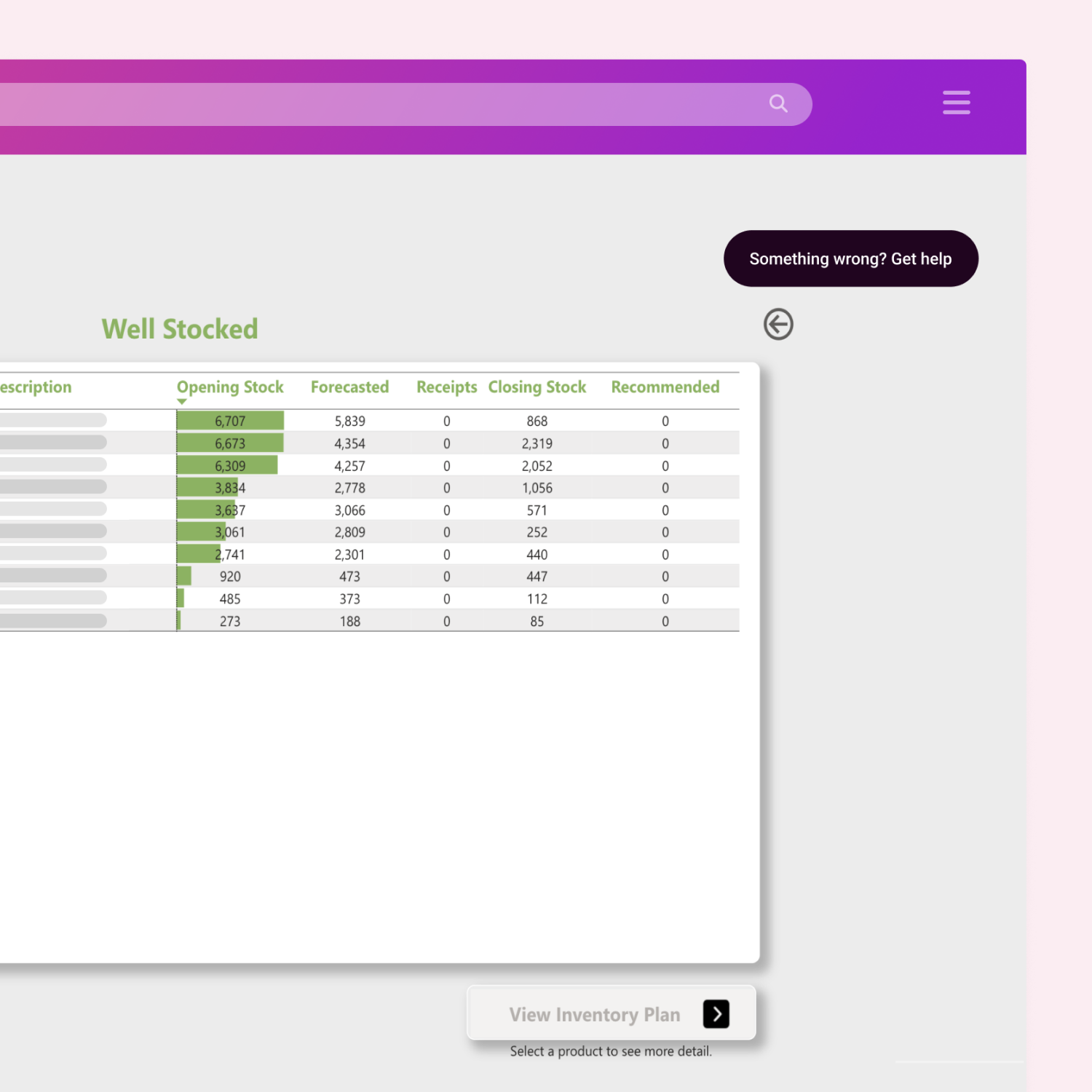This screenshot has width=1092, height=1092.
Task: Click closing stock value 868
Action: (x=537, y=421)
